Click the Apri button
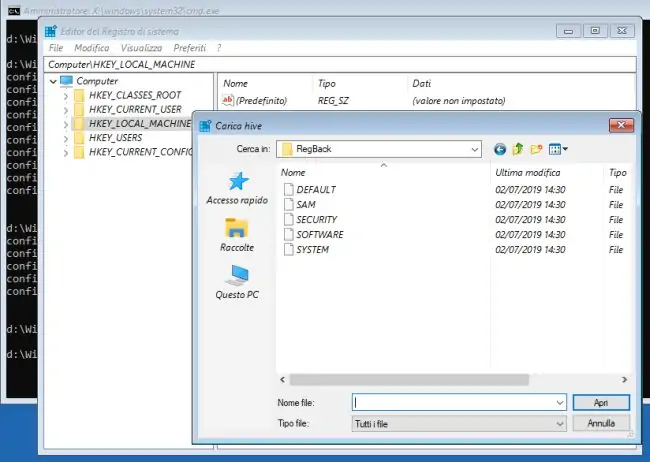650x462 pixels. 600,402
